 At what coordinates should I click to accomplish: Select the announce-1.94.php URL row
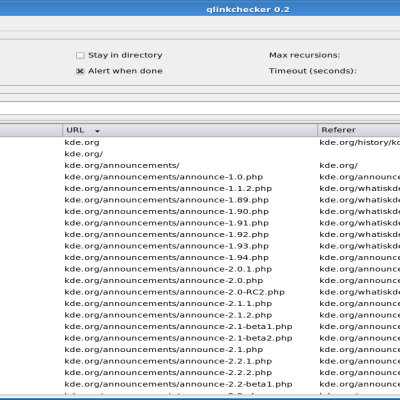coord(167,258)
